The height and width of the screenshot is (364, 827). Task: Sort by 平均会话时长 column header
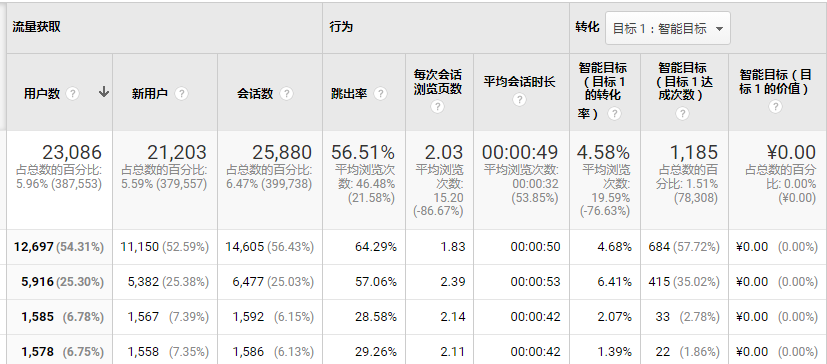(x=520, y=82)
